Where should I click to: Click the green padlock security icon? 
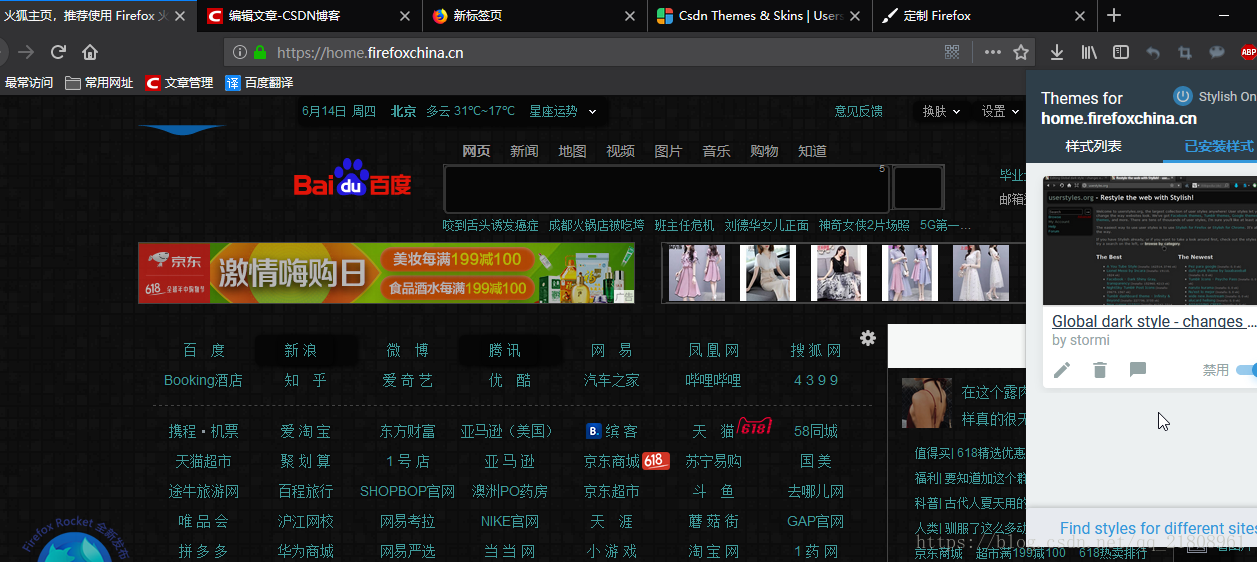click(x=260, y=52)
